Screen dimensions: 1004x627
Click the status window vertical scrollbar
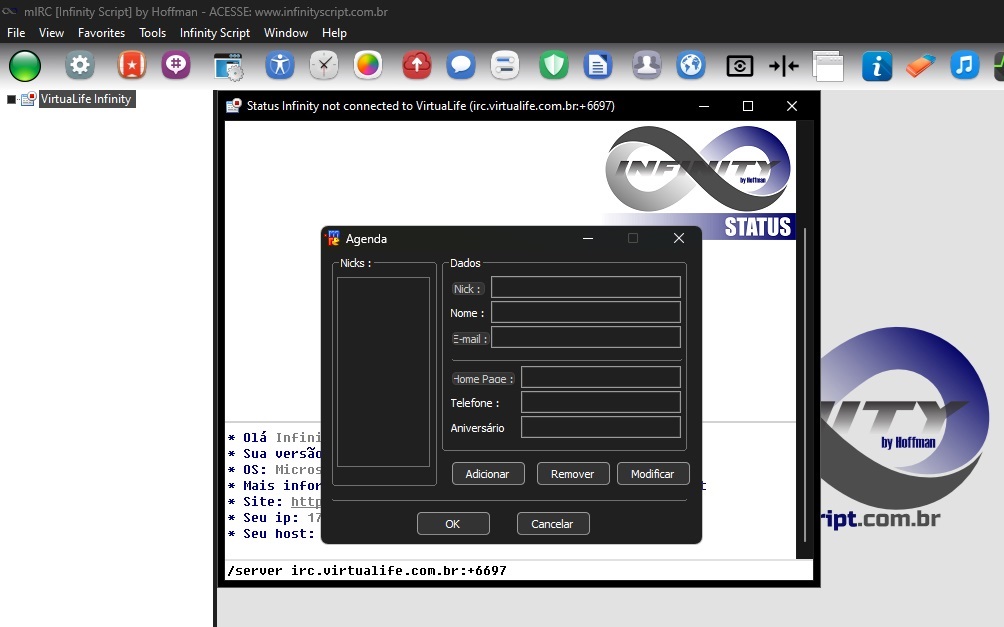click(x=804, y=390)
